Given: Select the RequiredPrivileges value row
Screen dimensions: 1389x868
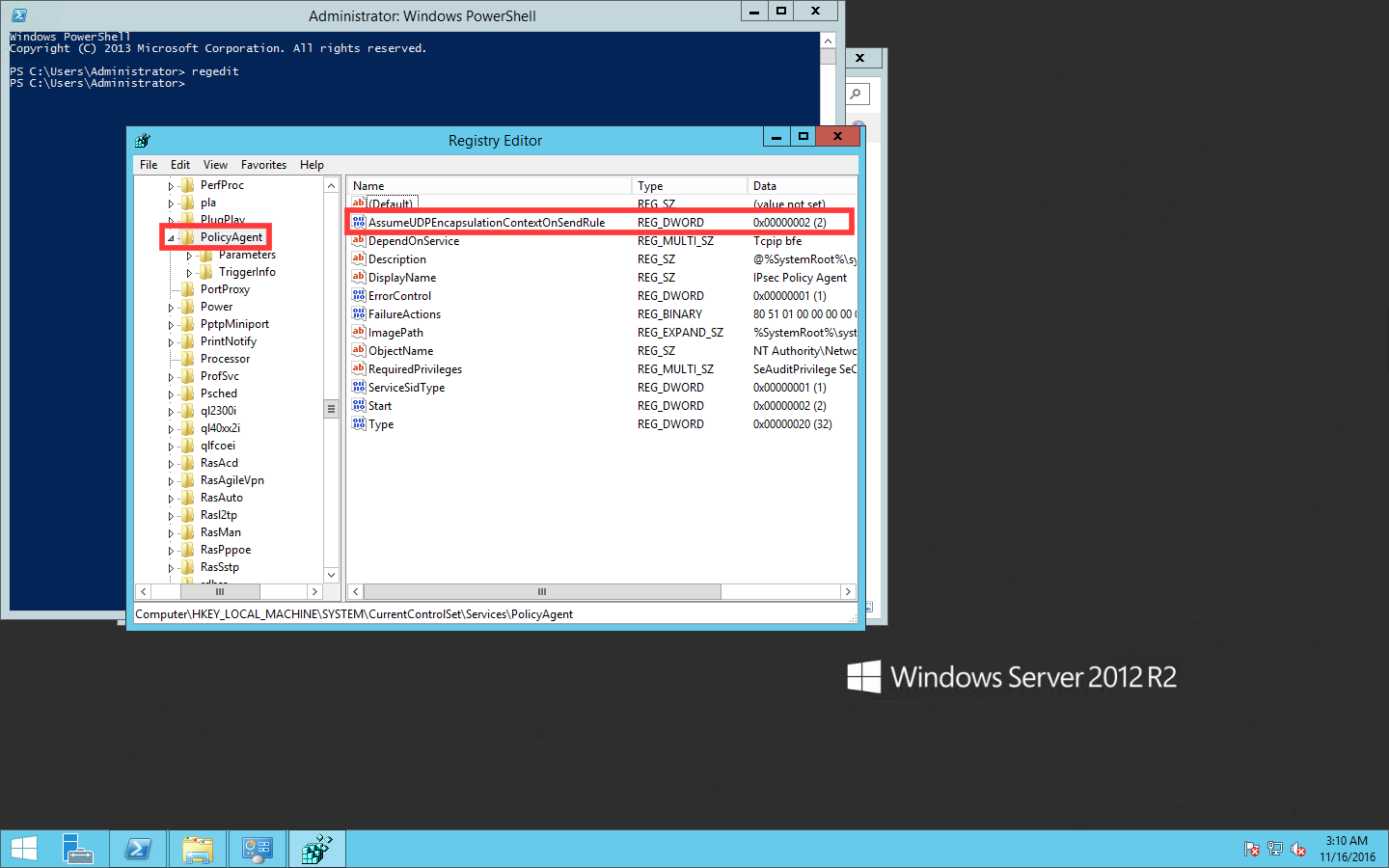Looking at the screenshot, I should pos(602,368).
